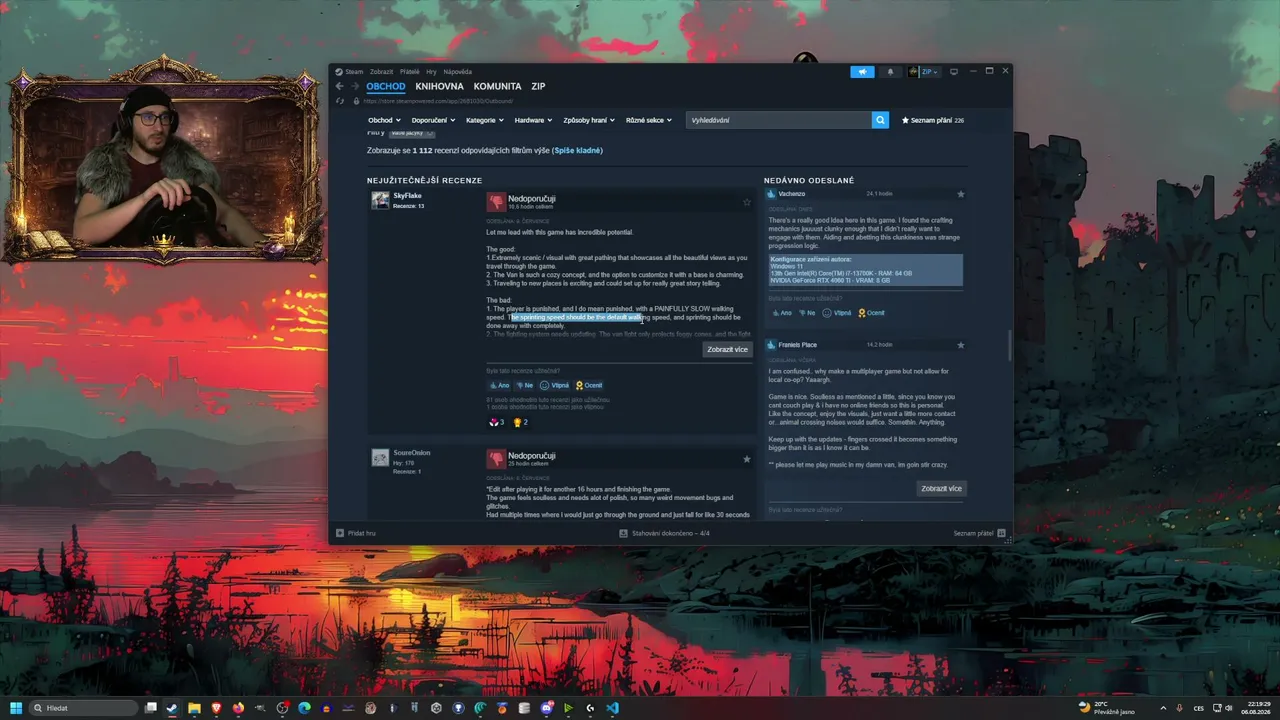
Task: Click the thumbs-down icon on SkyFlake's review
Action: (x=496, y=202)
